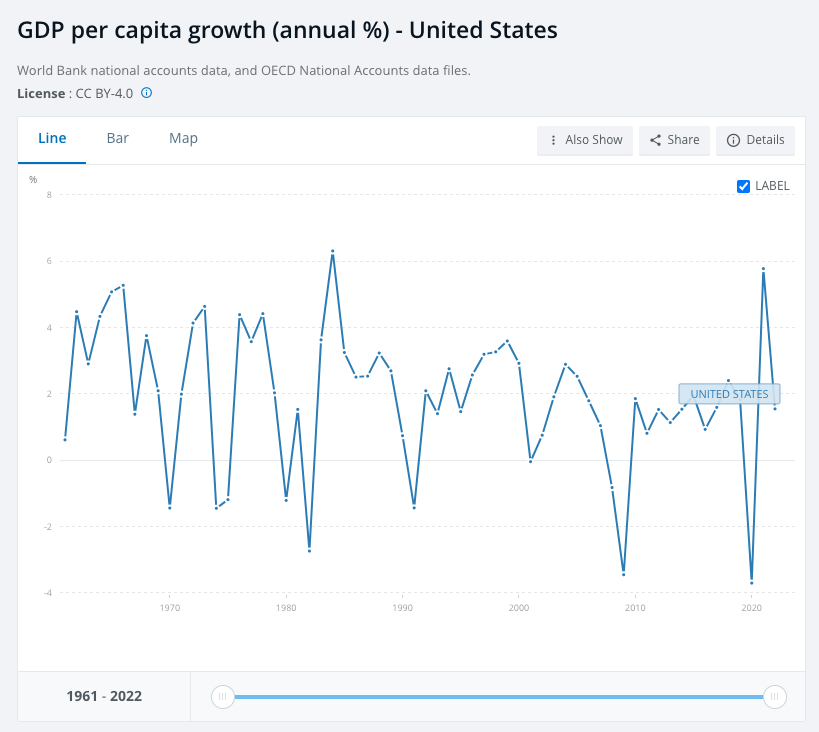
Task: Click the 2009 lowest dip data point
Action: pos(623,574)
